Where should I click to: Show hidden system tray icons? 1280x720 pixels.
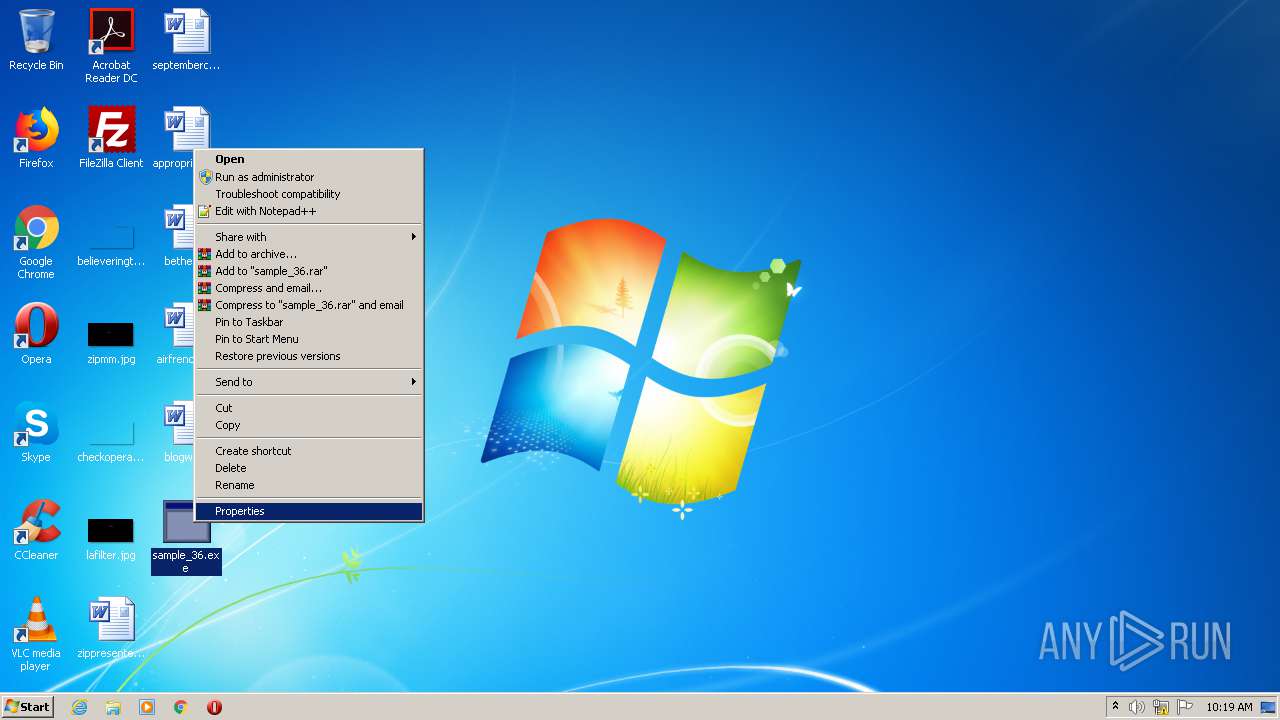tap(1116, 707)
